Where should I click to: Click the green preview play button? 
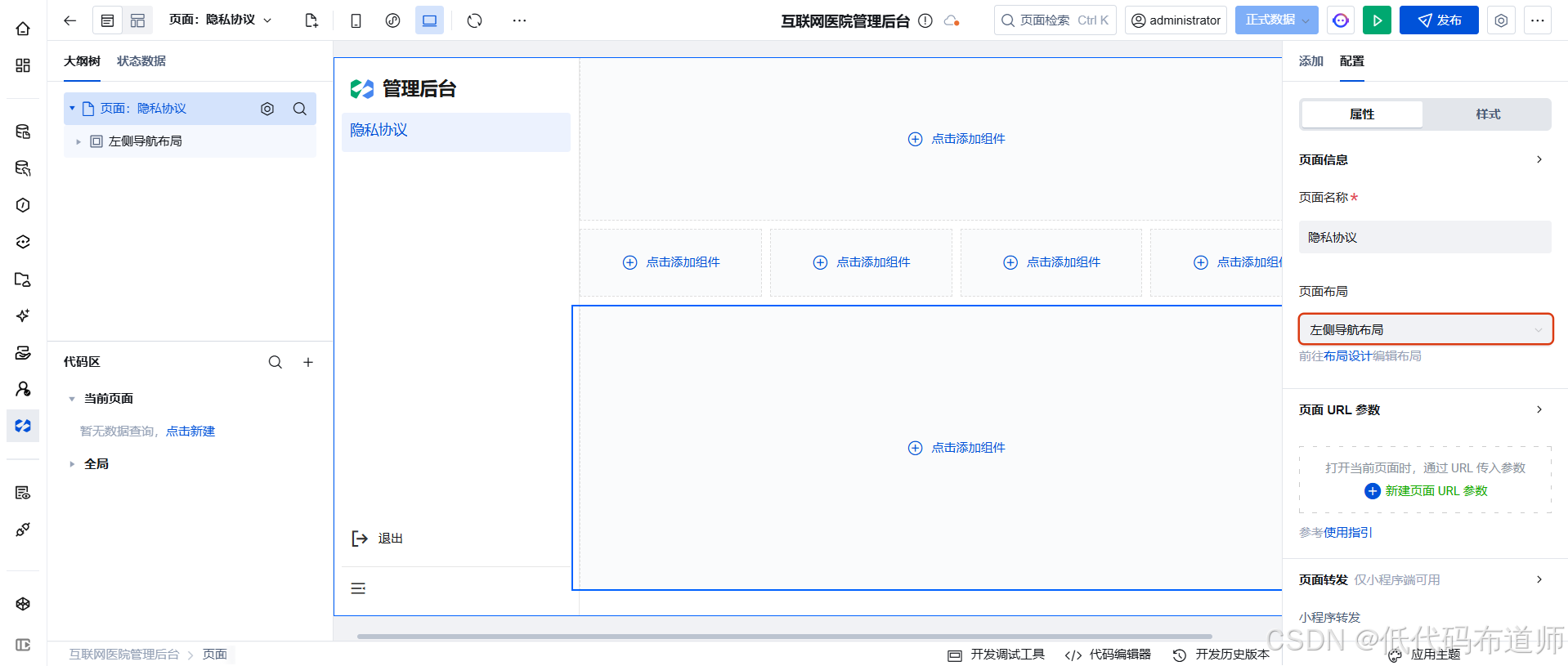[1377, 20]
